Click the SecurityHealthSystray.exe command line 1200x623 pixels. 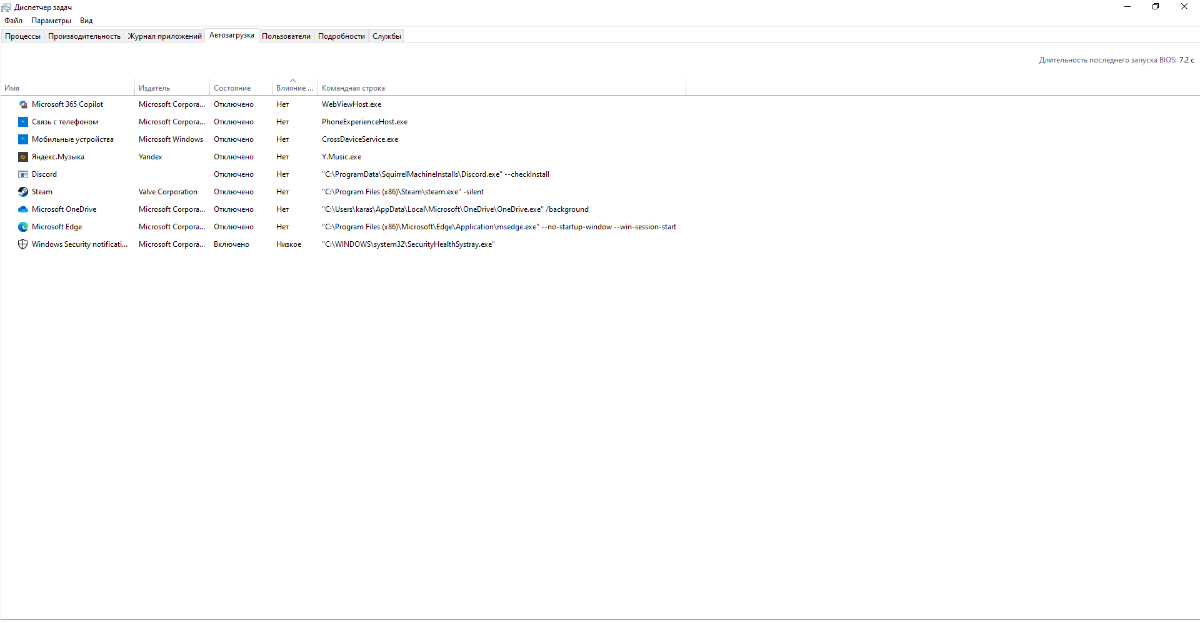(408, 244)
